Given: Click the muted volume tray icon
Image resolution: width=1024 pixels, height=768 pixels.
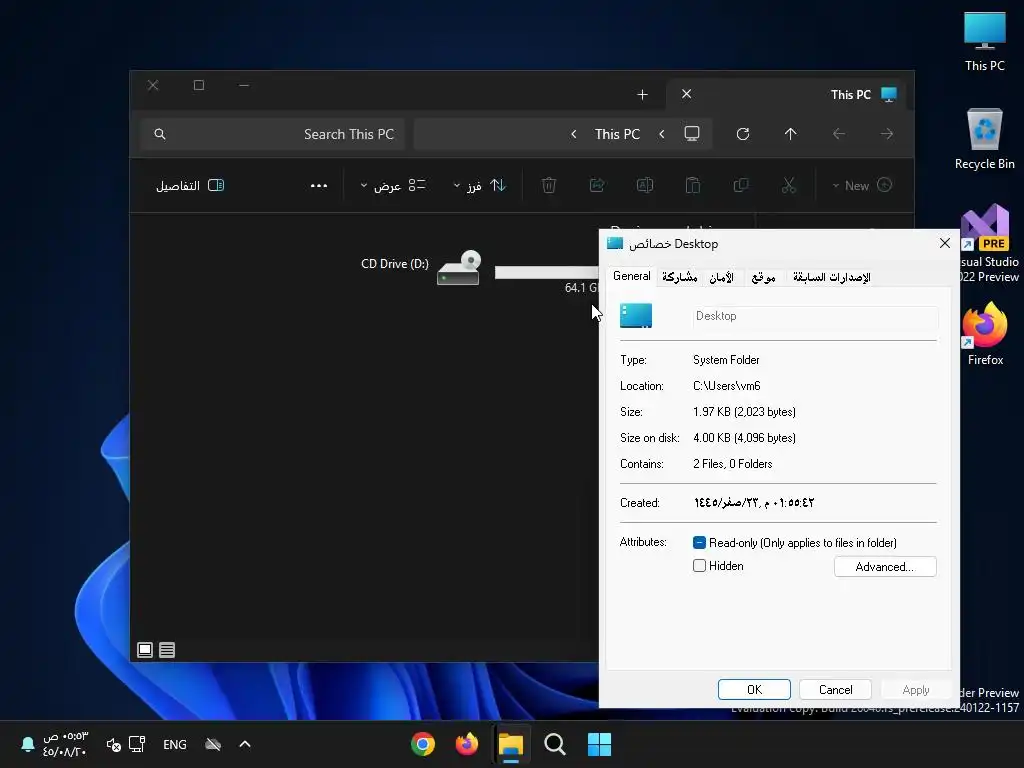Looking at the screenshot, I should [x=113, y=744].
